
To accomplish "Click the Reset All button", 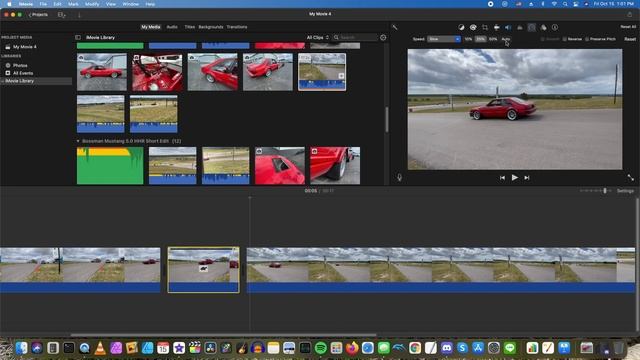I will 628,27.
